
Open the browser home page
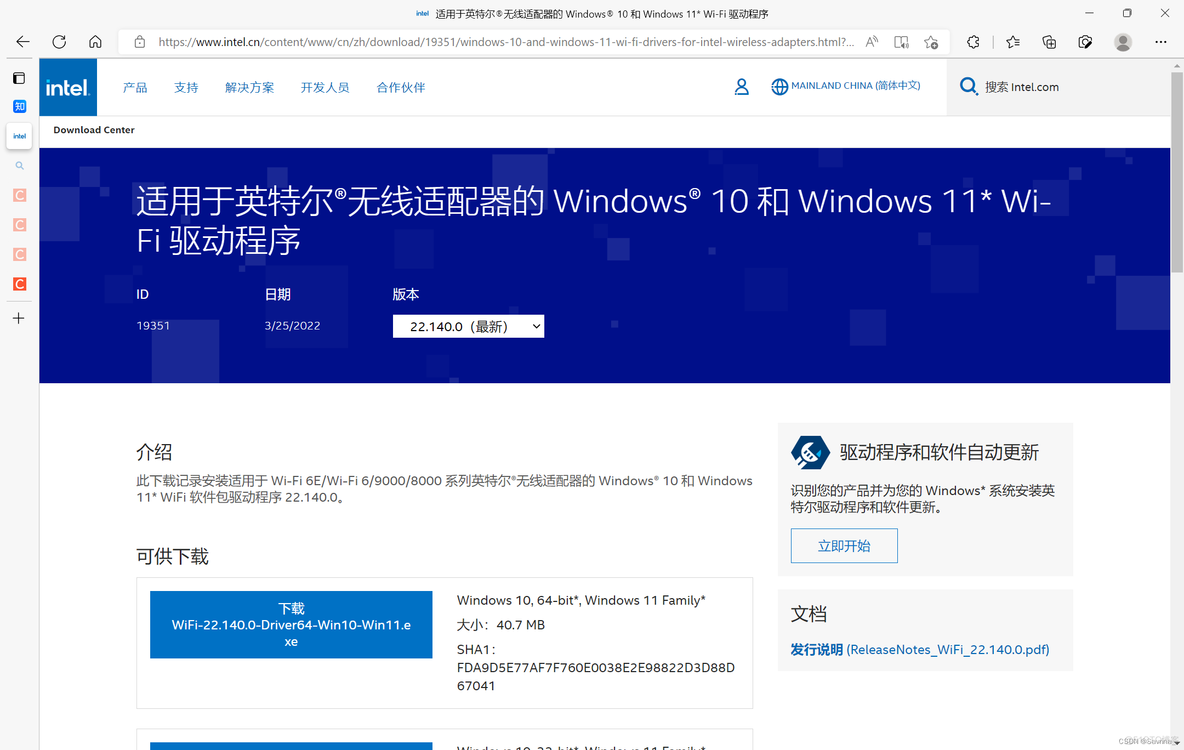point(95,42)
